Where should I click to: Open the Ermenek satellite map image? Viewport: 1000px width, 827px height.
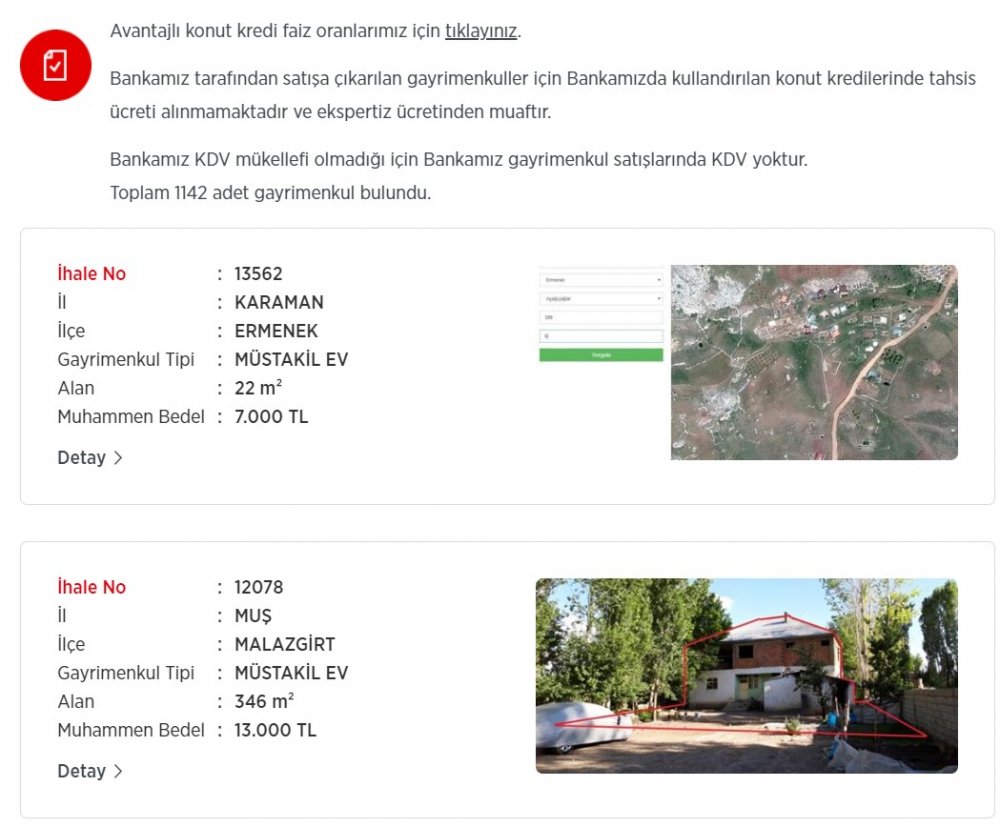813,362
